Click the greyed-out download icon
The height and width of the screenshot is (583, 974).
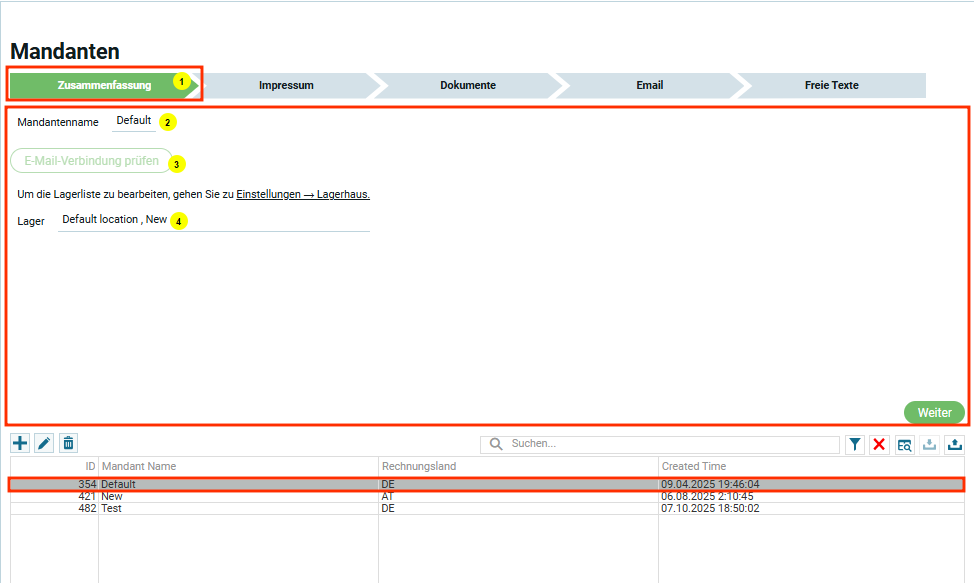[929, 445]
